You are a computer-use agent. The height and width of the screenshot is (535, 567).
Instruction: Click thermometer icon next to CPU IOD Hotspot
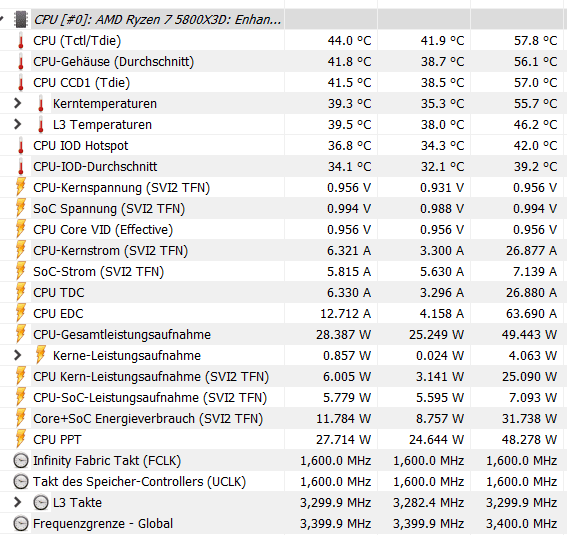pyautogui.click(x=21, y=146)
